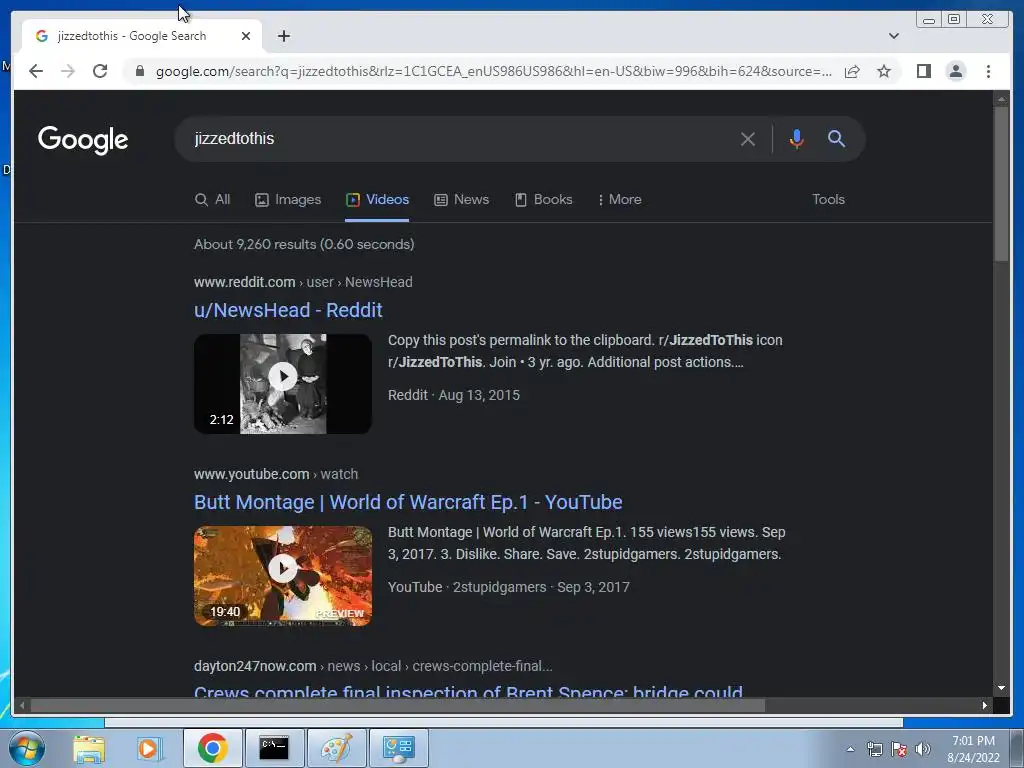
Task: Share this page using the share icon
Action: (852, 71)
